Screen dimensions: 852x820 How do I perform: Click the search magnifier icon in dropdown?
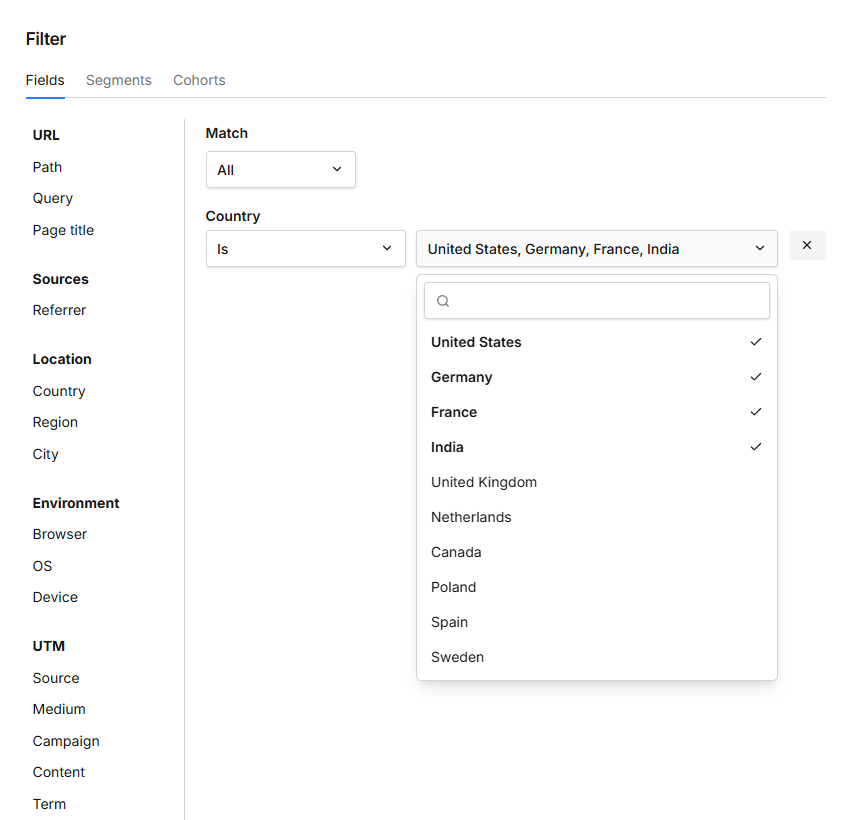pyautogui.click(x=444, y=301)
